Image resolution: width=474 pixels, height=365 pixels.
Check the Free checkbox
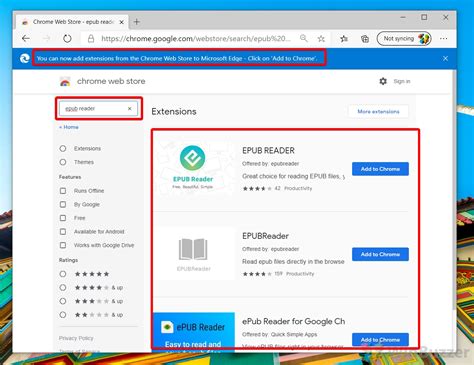(x=63, y=218)
